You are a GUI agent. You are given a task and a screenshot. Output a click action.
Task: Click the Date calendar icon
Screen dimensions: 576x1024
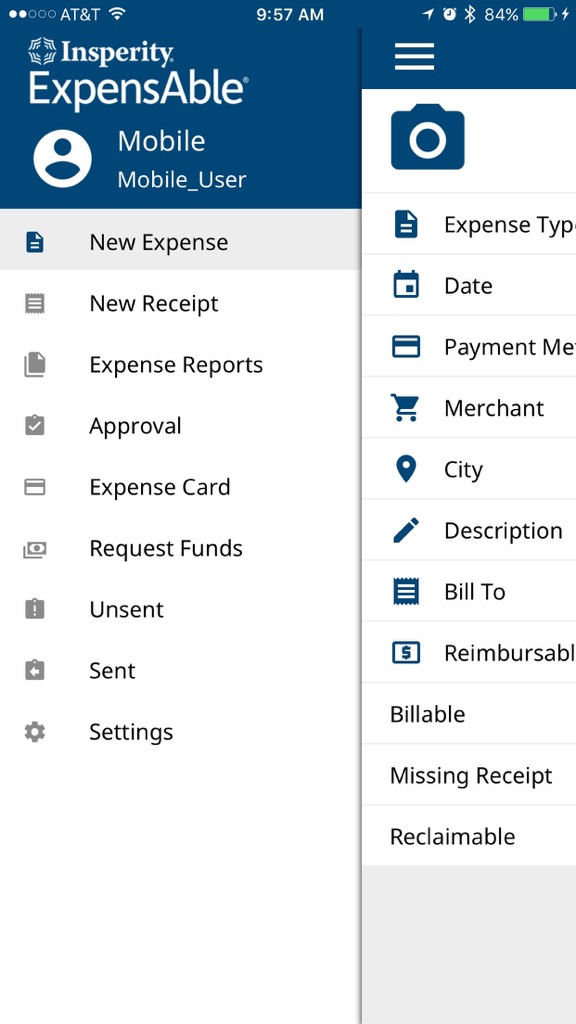tap(406, 285)
